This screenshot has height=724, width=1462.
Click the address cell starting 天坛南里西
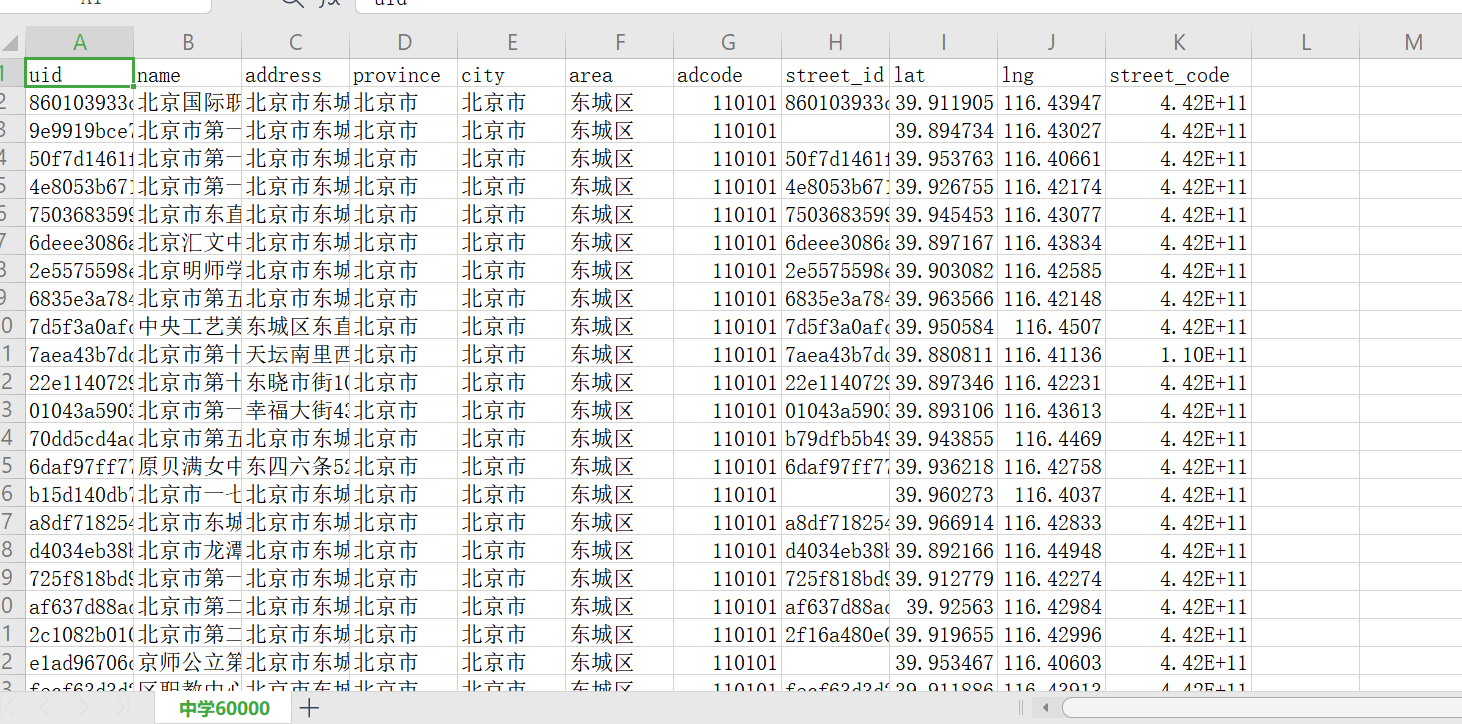pyautogui.click(x=296, y=355)
